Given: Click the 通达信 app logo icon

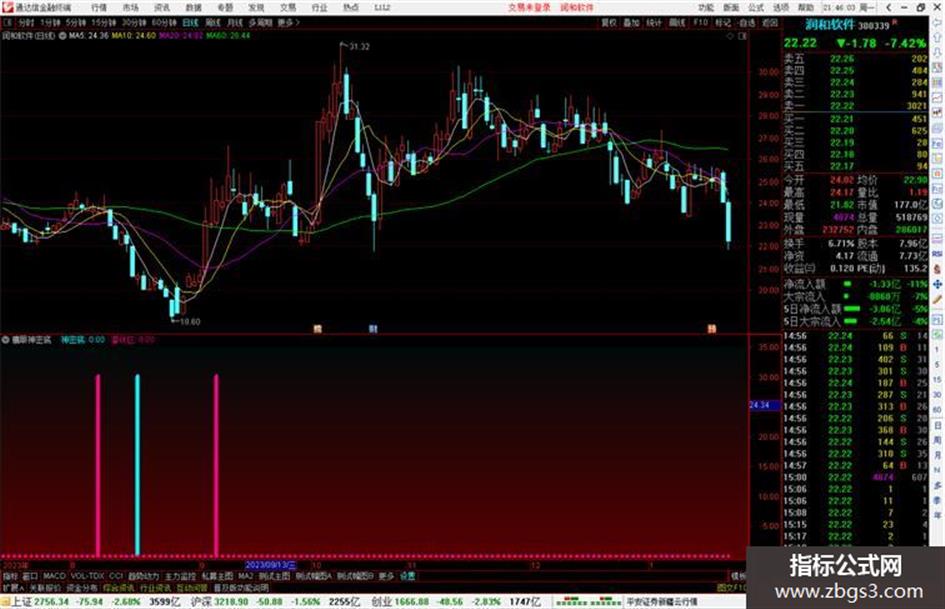Looking at the screenshot, I should pyautogui.click(x=7, y=7).
